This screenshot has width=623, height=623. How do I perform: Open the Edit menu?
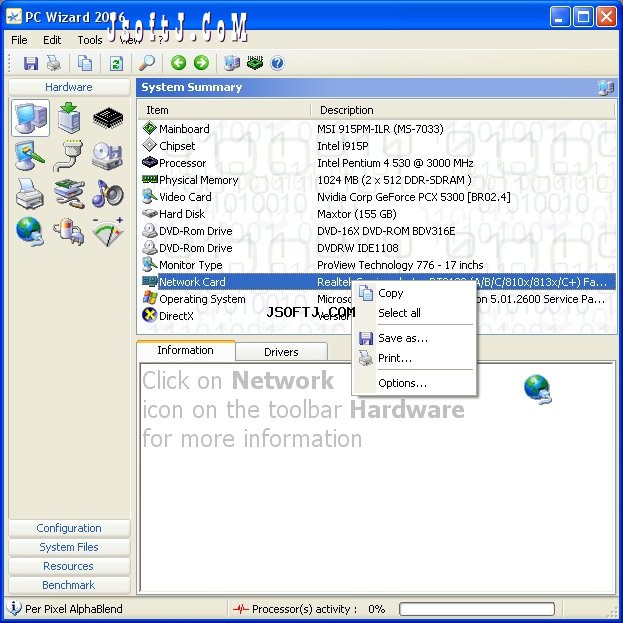[x=52, y=40]
